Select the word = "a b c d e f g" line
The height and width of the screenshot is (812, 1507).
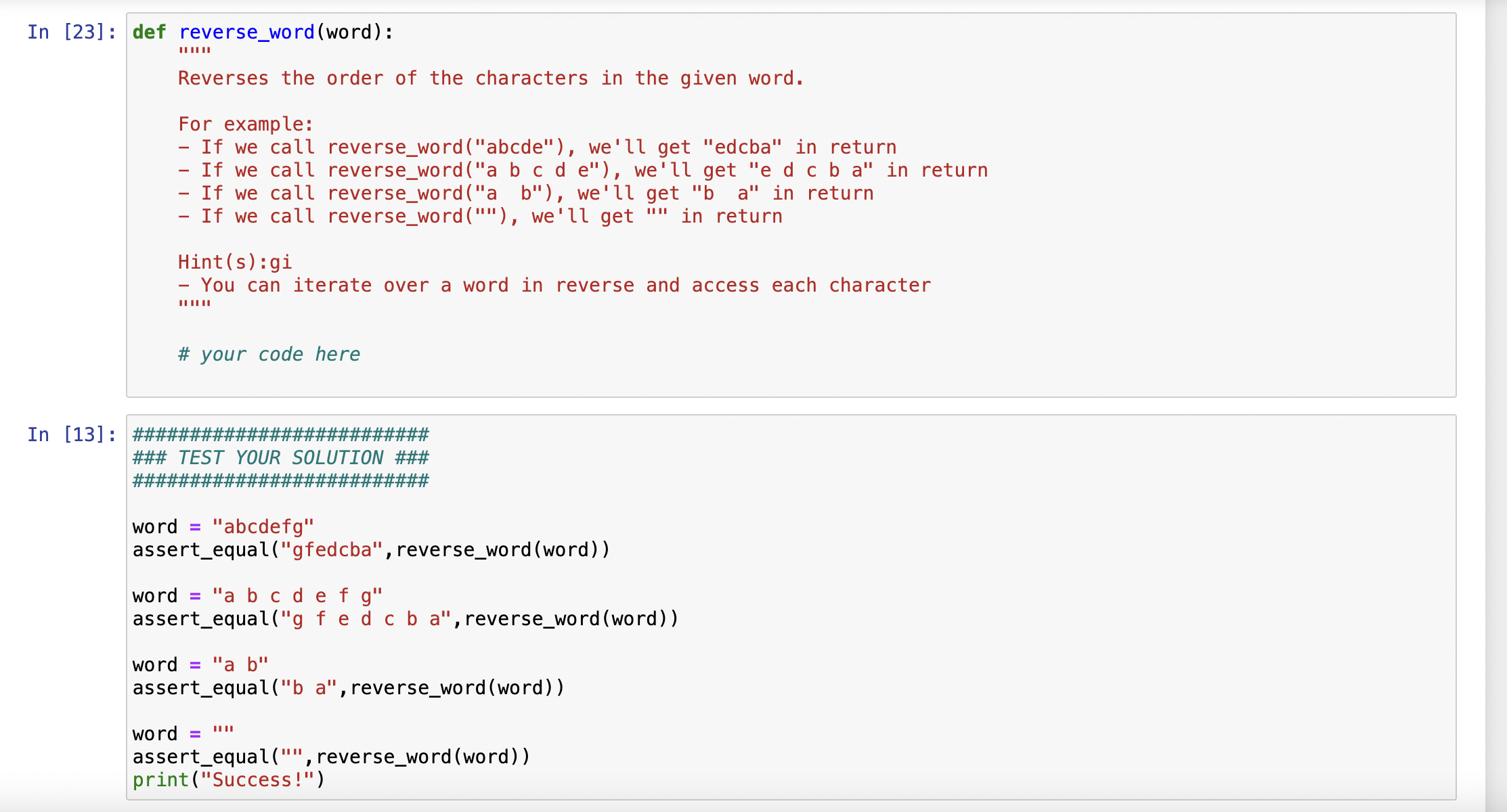coord(257,595)
